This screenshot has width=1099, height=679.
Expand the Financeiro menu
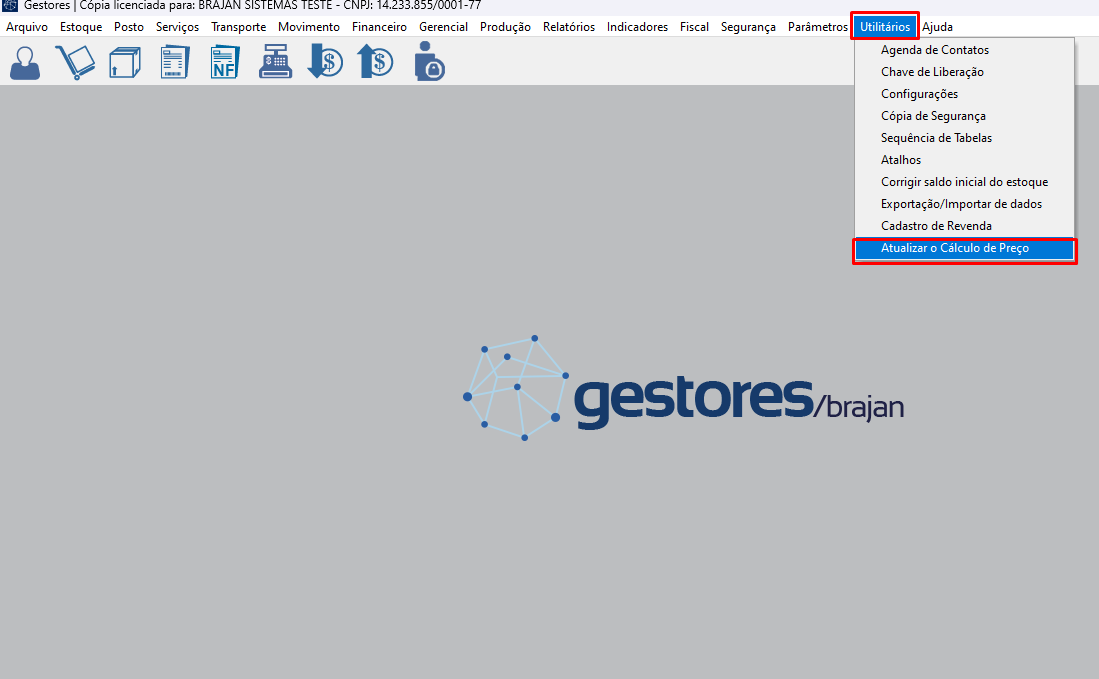coord(379,27)
